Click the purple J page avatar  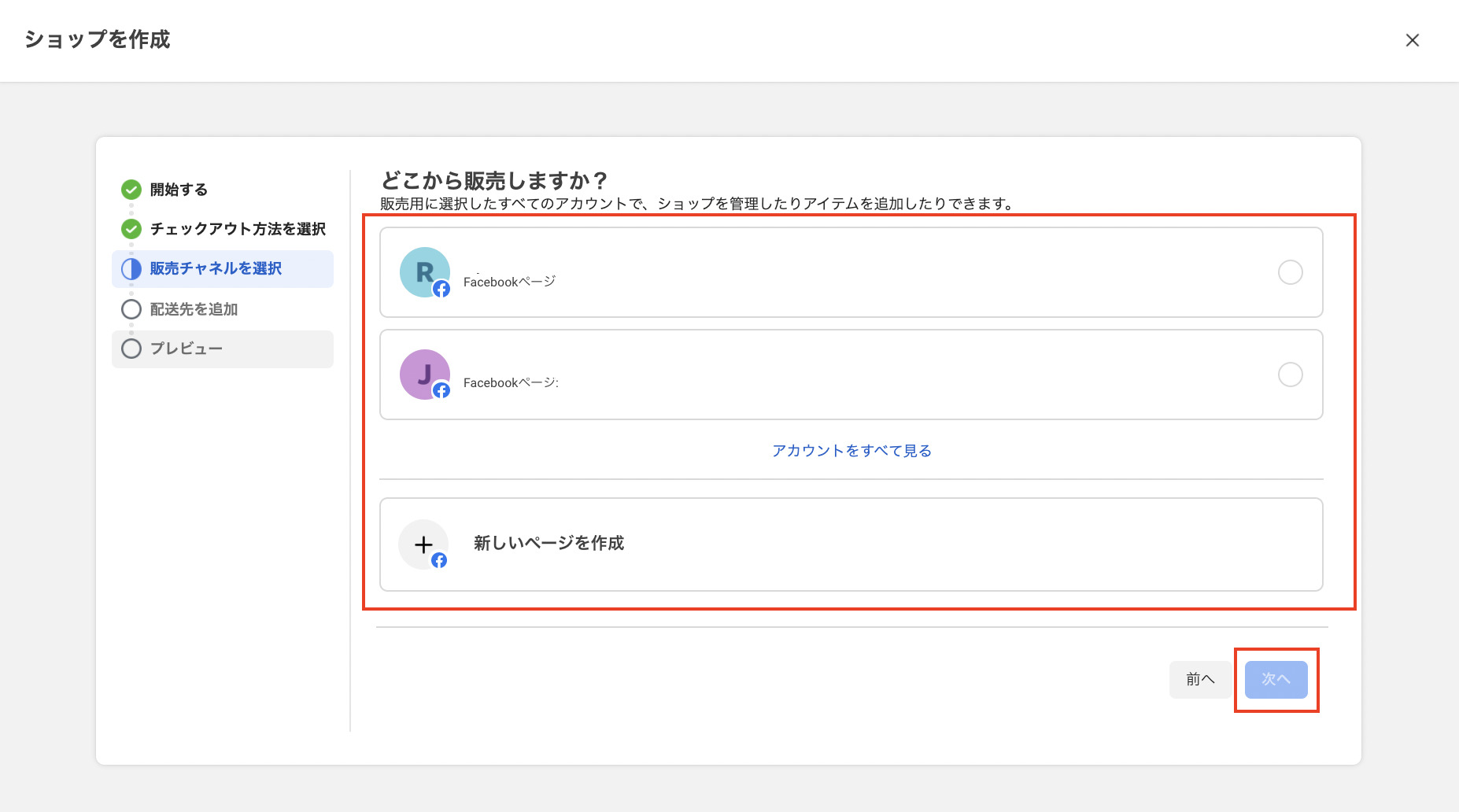pyautogui.click(x=425, y=375)
